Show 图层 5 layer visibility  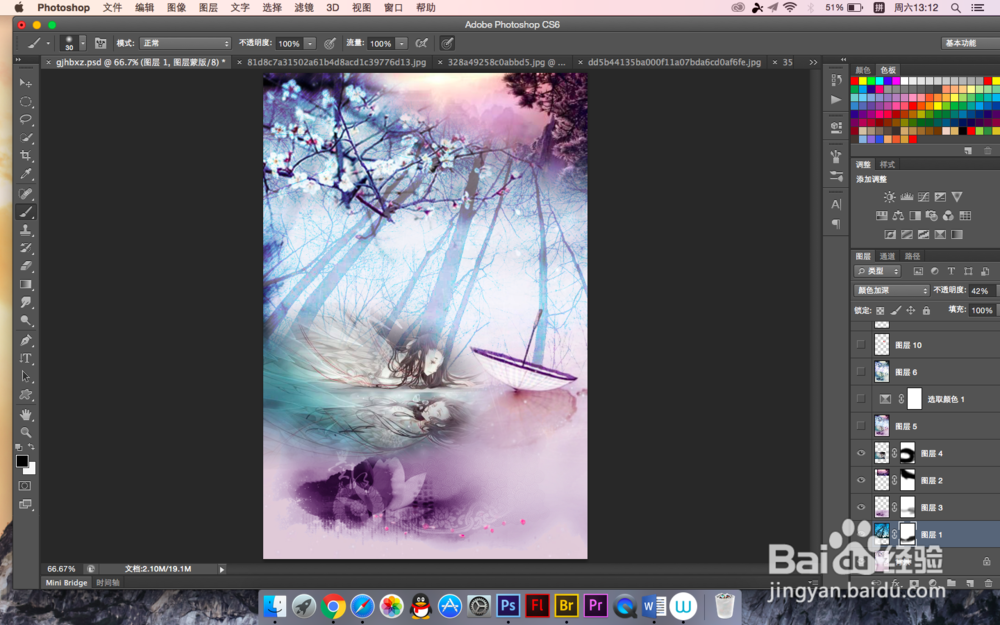coord(861,426)
